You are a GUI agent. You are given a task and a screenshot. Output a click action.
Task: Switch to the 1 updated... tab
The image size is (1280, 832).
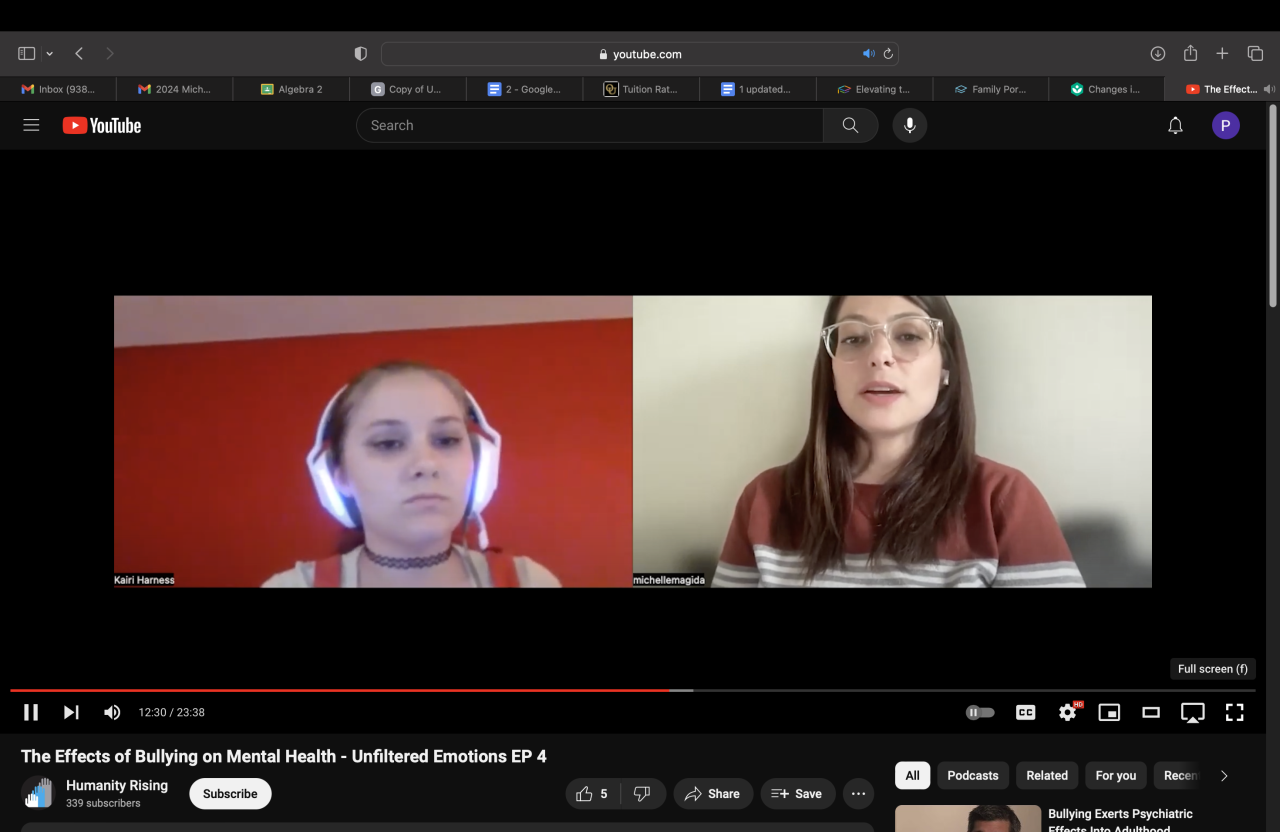[758, 89]
